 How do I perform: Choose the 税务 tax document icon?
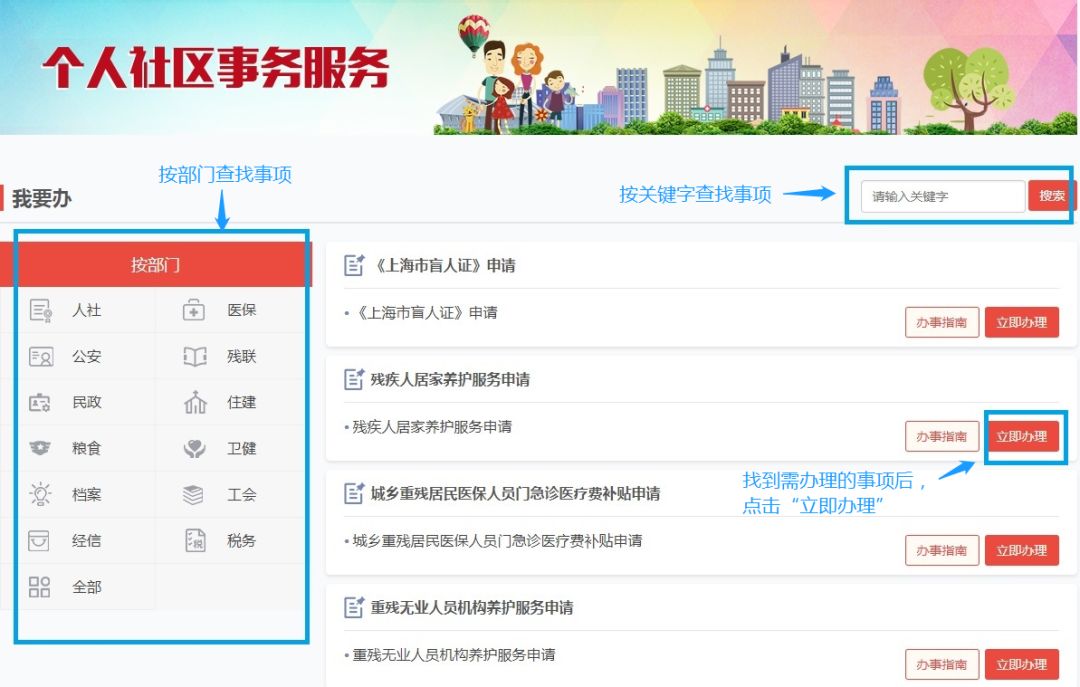[196, 541]
